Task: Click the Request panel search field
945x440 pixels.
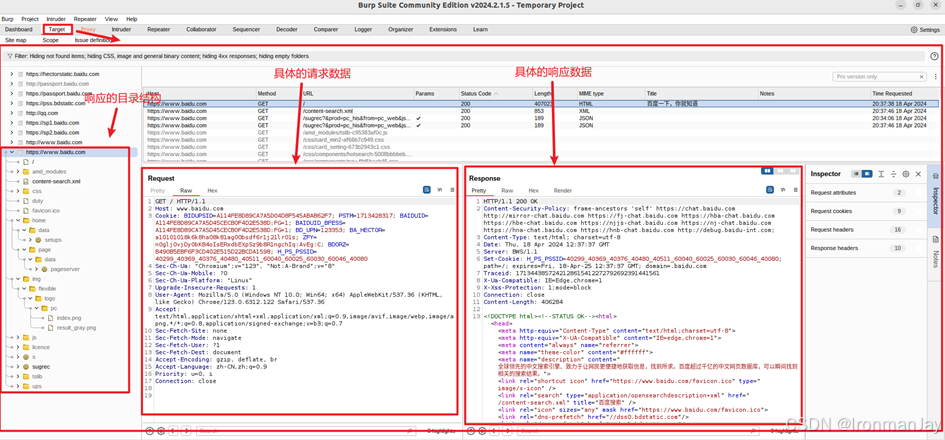Action: tap(306, 431)
